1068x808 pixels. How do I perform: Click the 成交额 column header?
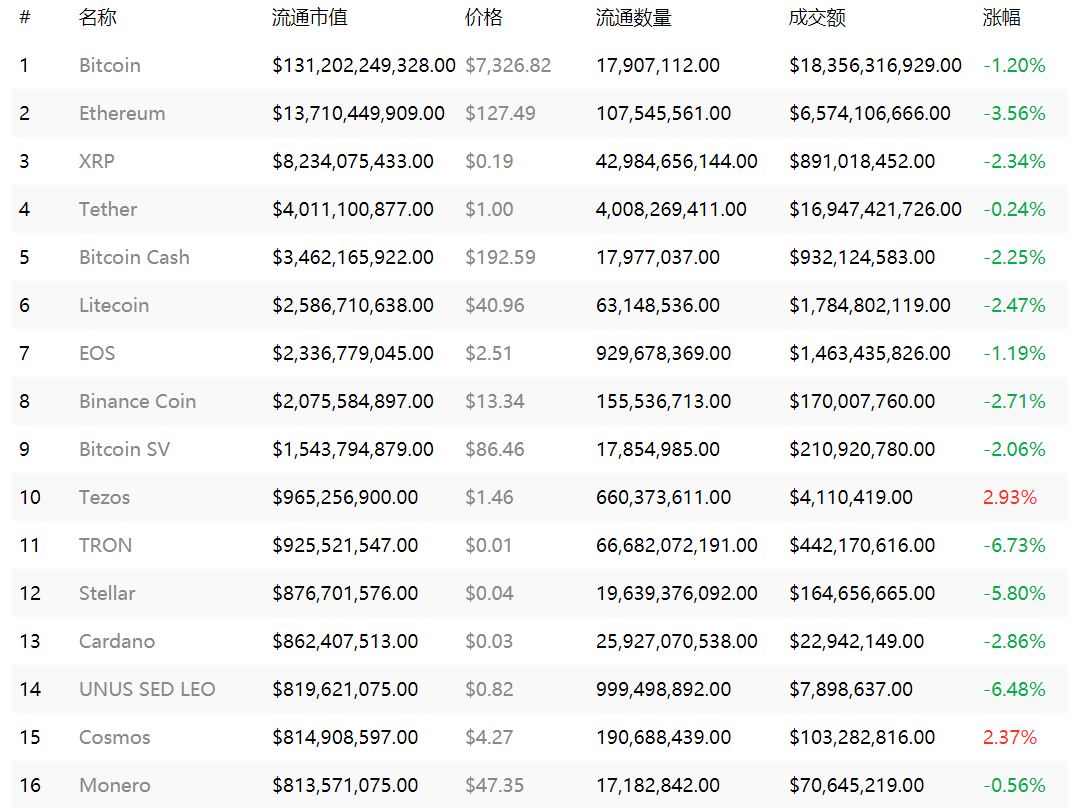pos(817,17)
